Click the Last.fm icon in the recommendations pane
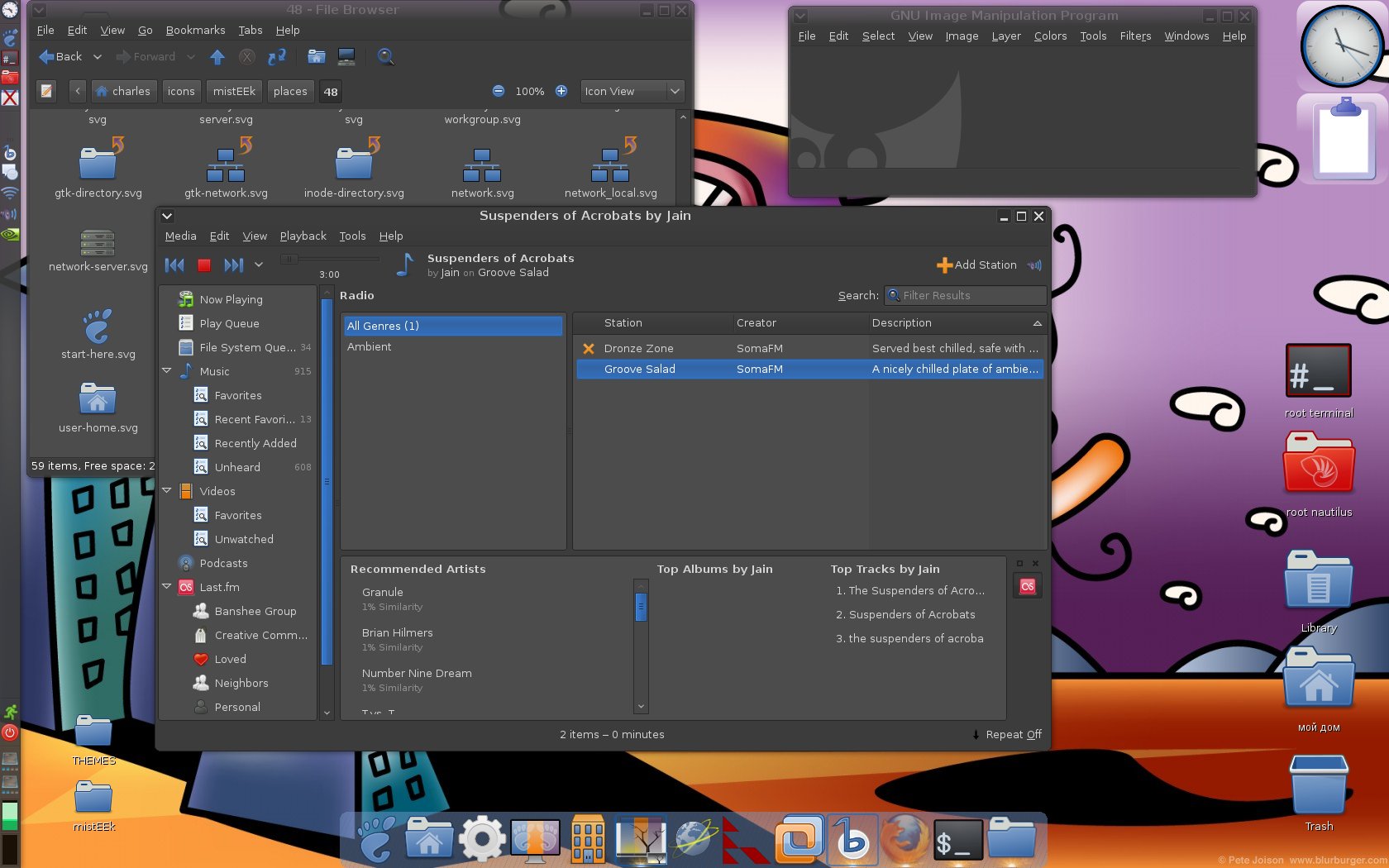 pos(1028,586)
